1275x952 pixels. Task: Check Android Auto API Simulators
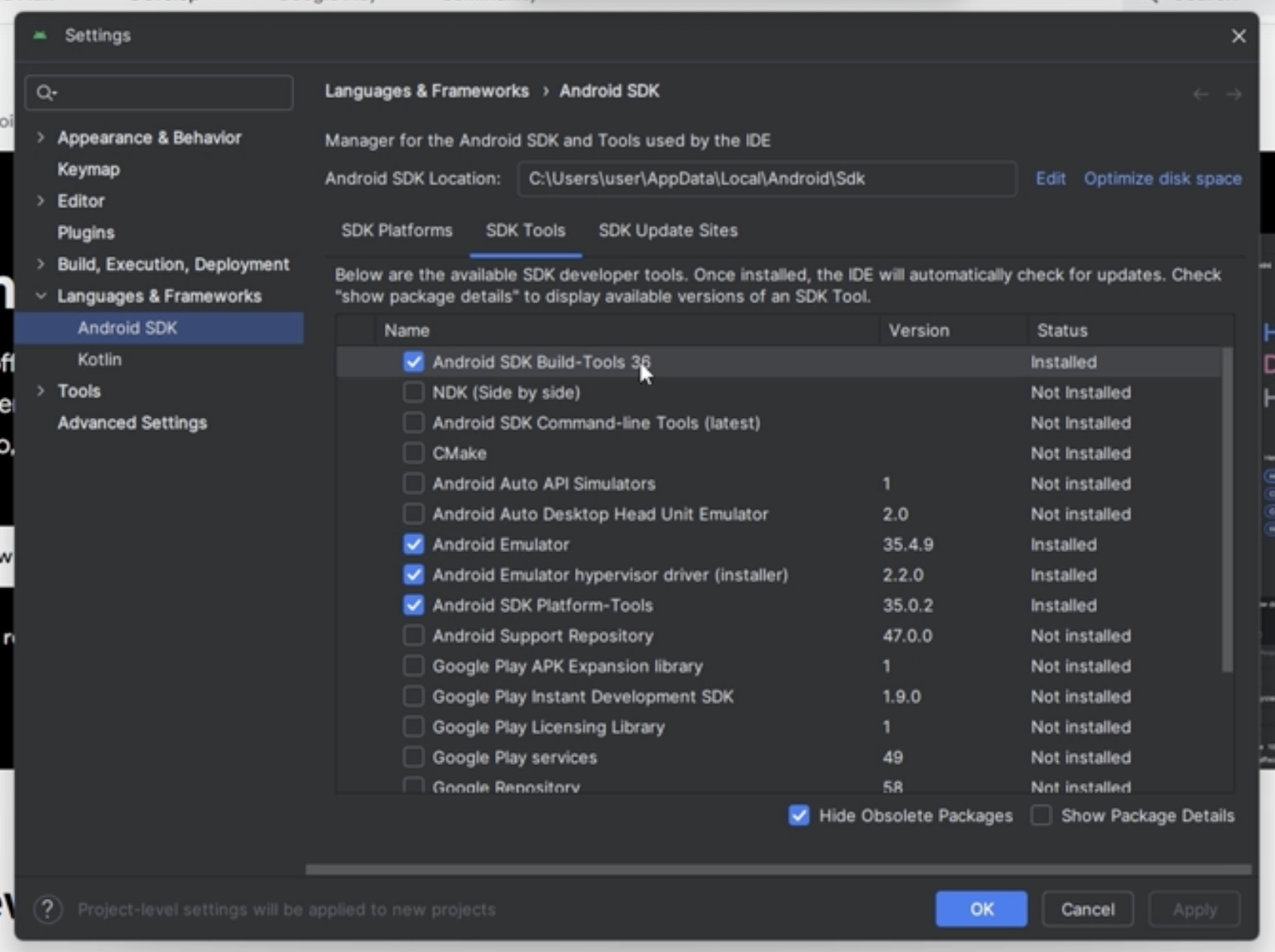(413, 484)
